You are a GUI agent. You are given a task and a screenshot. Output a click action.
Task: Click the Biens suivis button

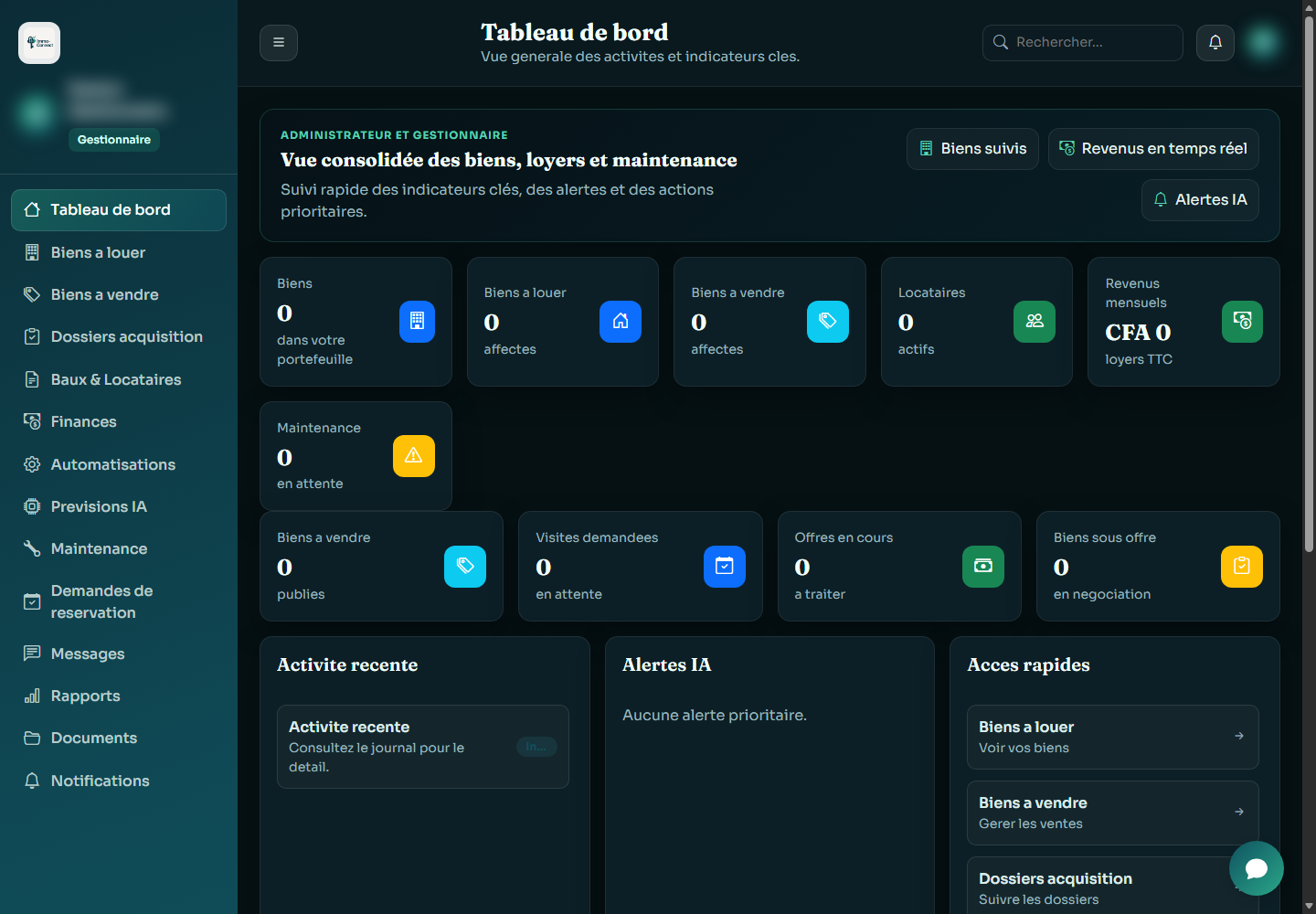(972, 149)
